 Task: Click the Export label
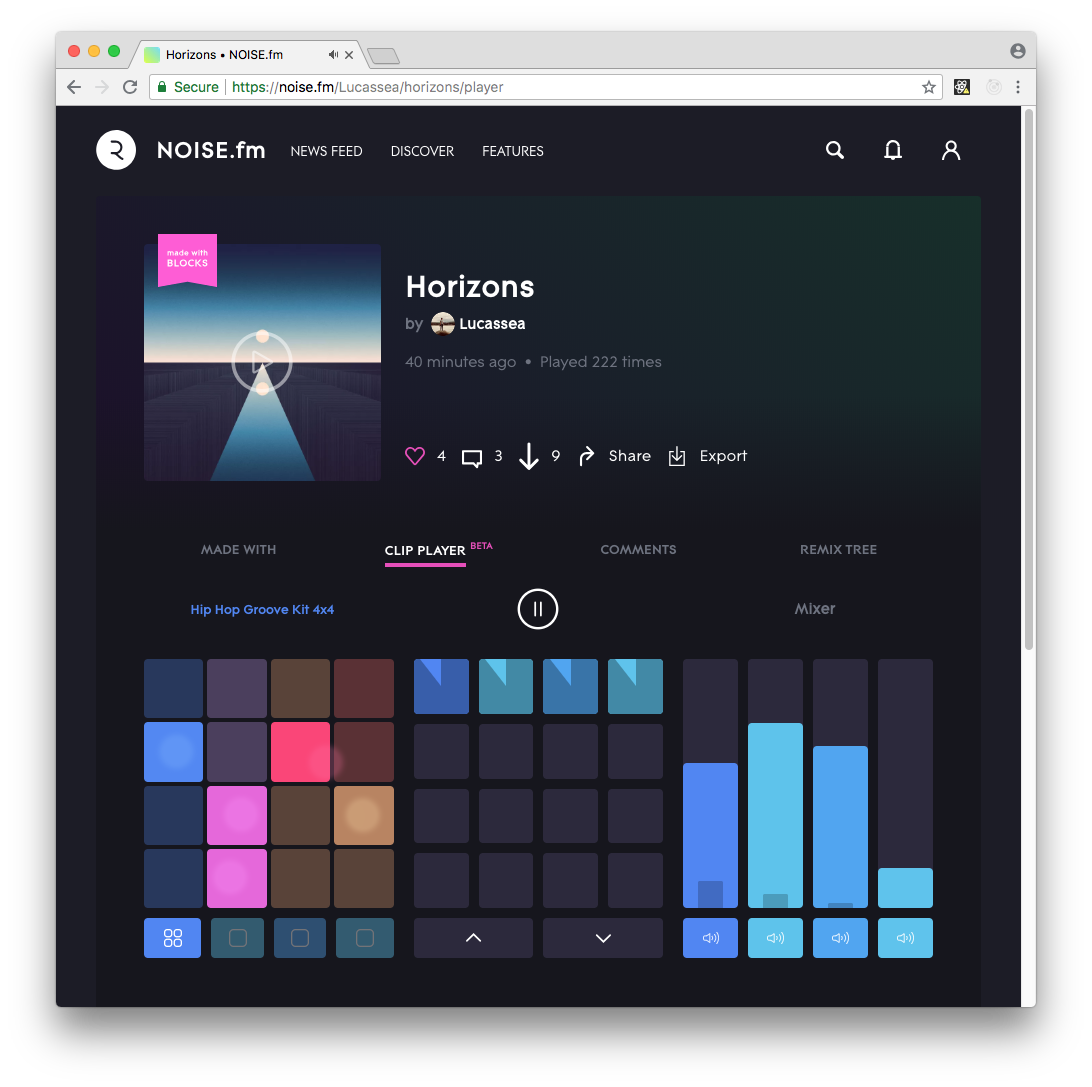coord(723,456)
